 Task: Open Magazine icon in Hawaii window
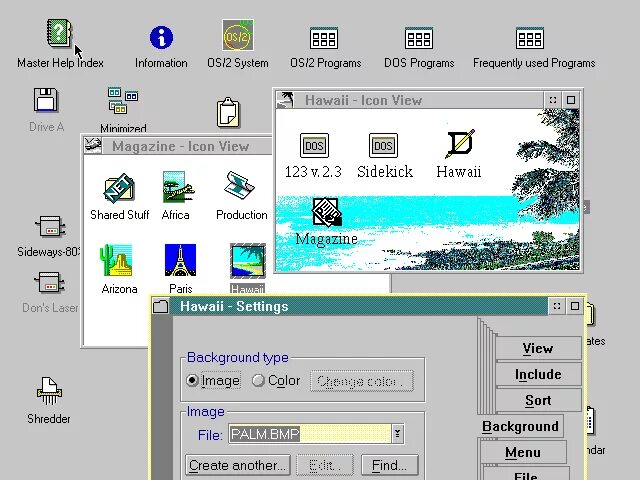327,212
